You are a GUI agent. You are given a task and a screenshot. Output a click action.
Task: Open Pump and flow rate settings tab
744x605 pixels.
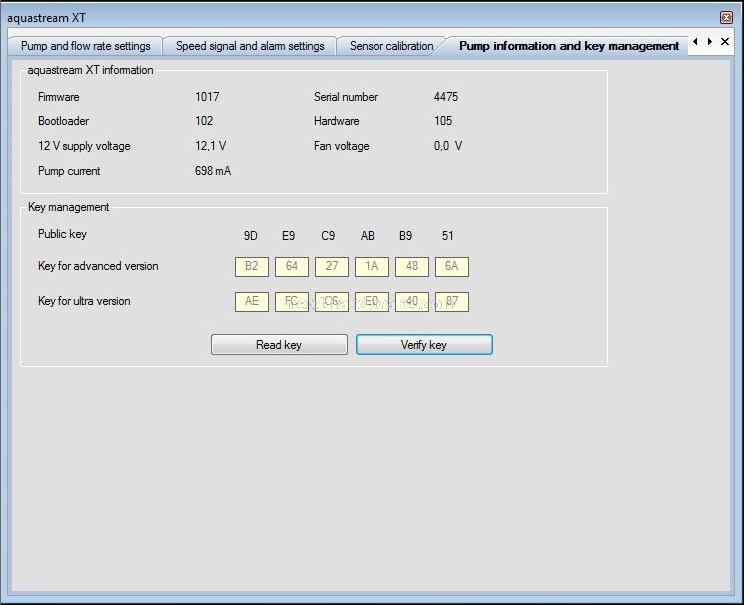pyautogui.click(x=85, y=46)
